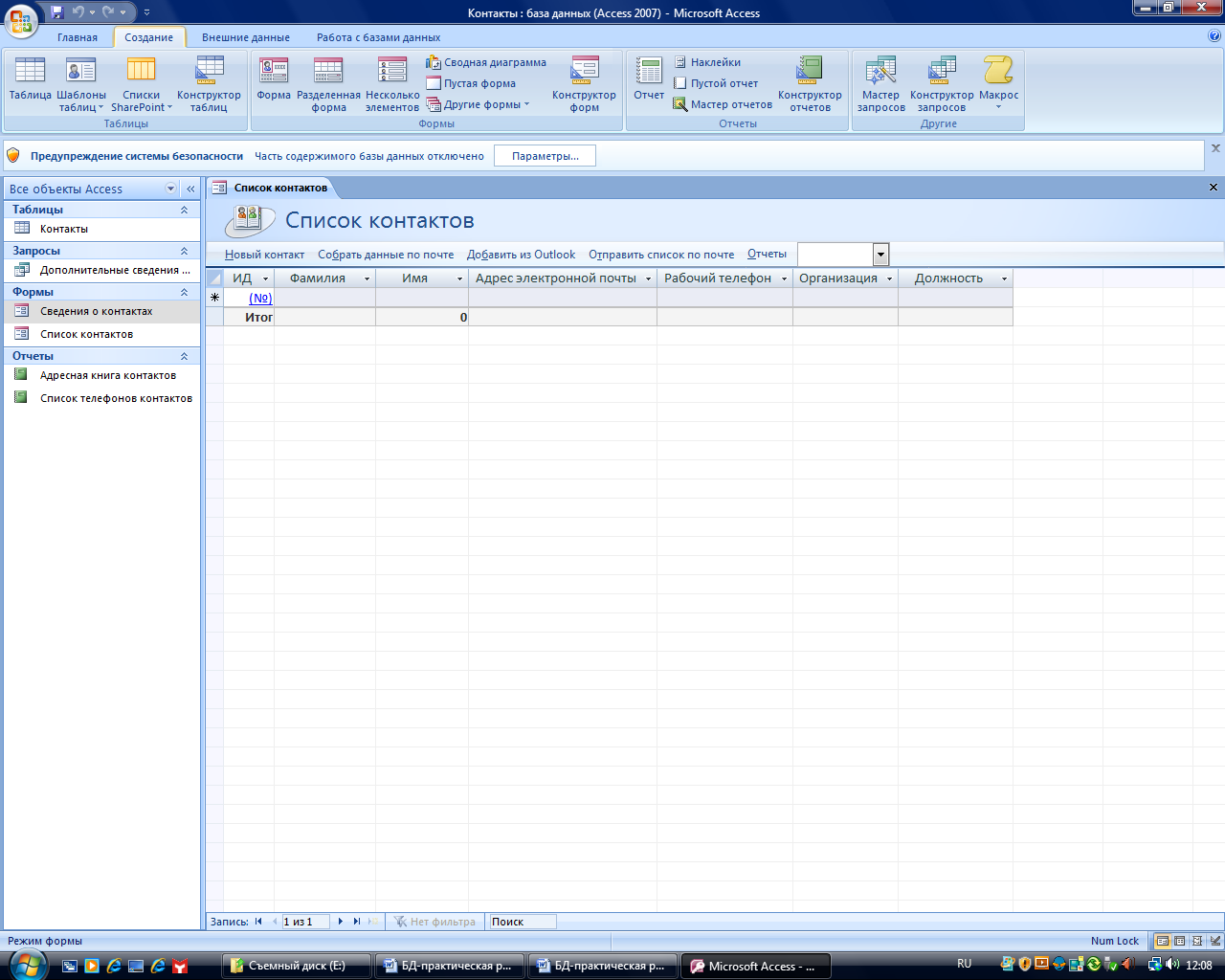The image size is (1225, 980).
Task: Click Отправить список по почте
Action: click(661, 255)
